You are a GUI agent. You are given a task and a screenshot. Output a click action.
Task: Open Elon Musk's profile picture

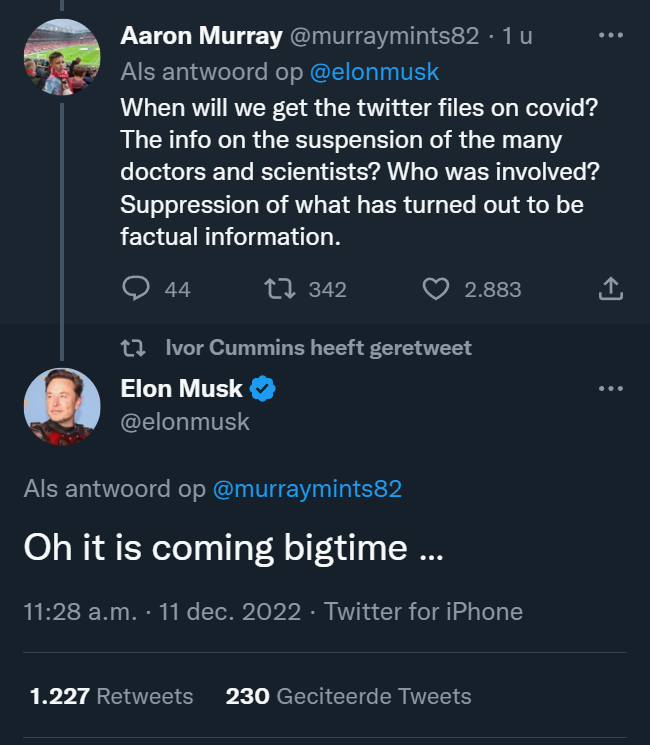[x=62, y=407]
